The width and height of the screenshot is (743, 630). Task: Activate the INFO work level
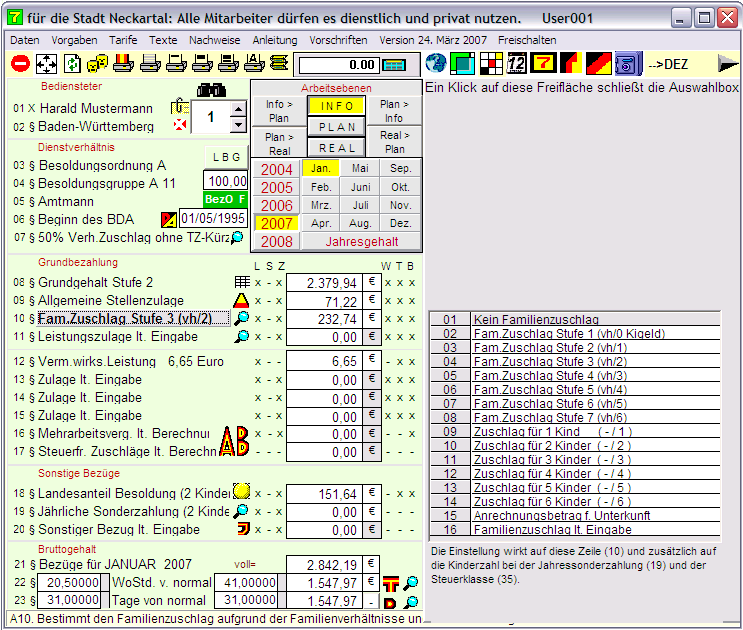(336, 106)
